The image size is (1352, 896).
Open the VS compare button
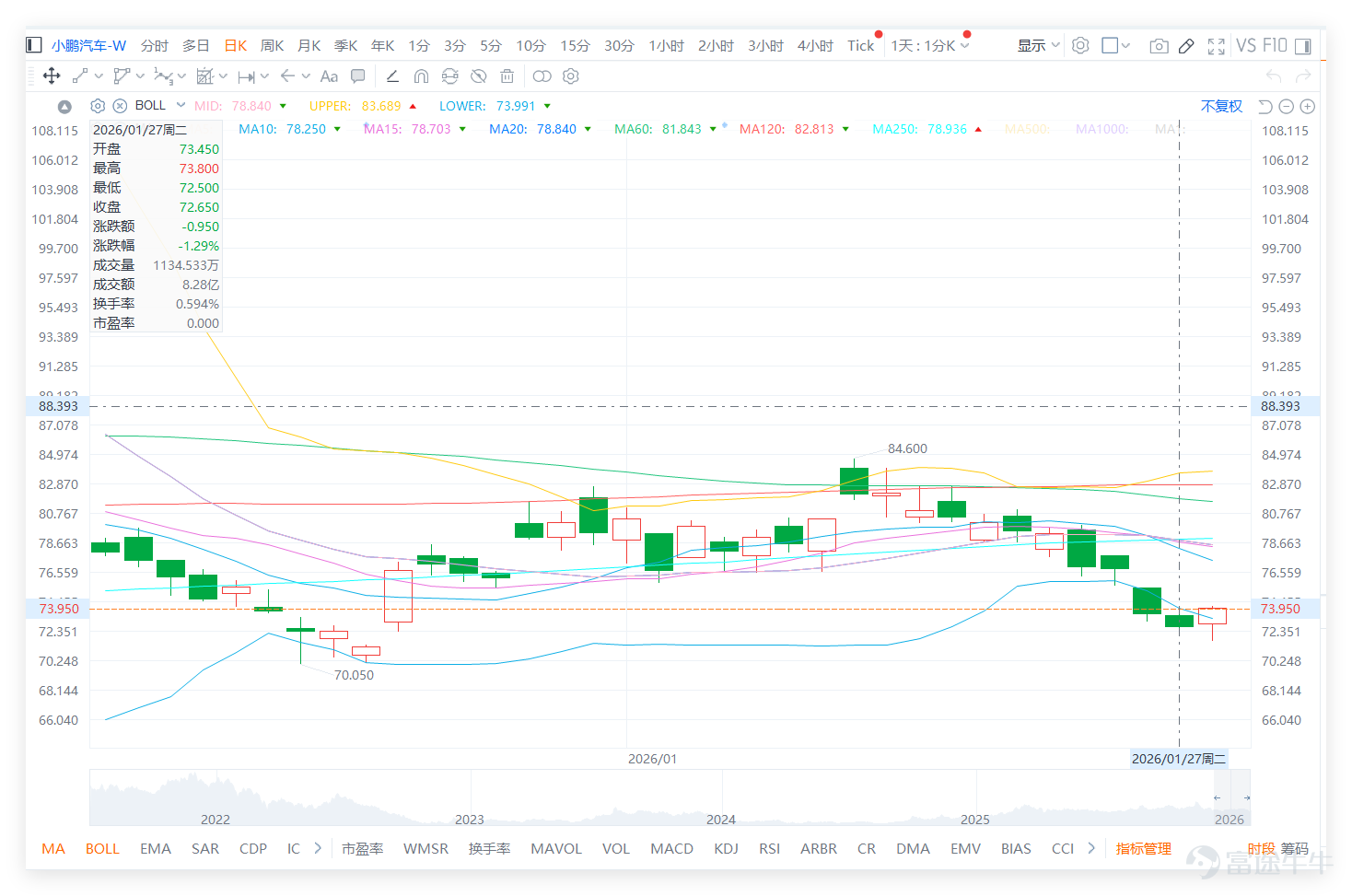click(x=1246, y=45)
